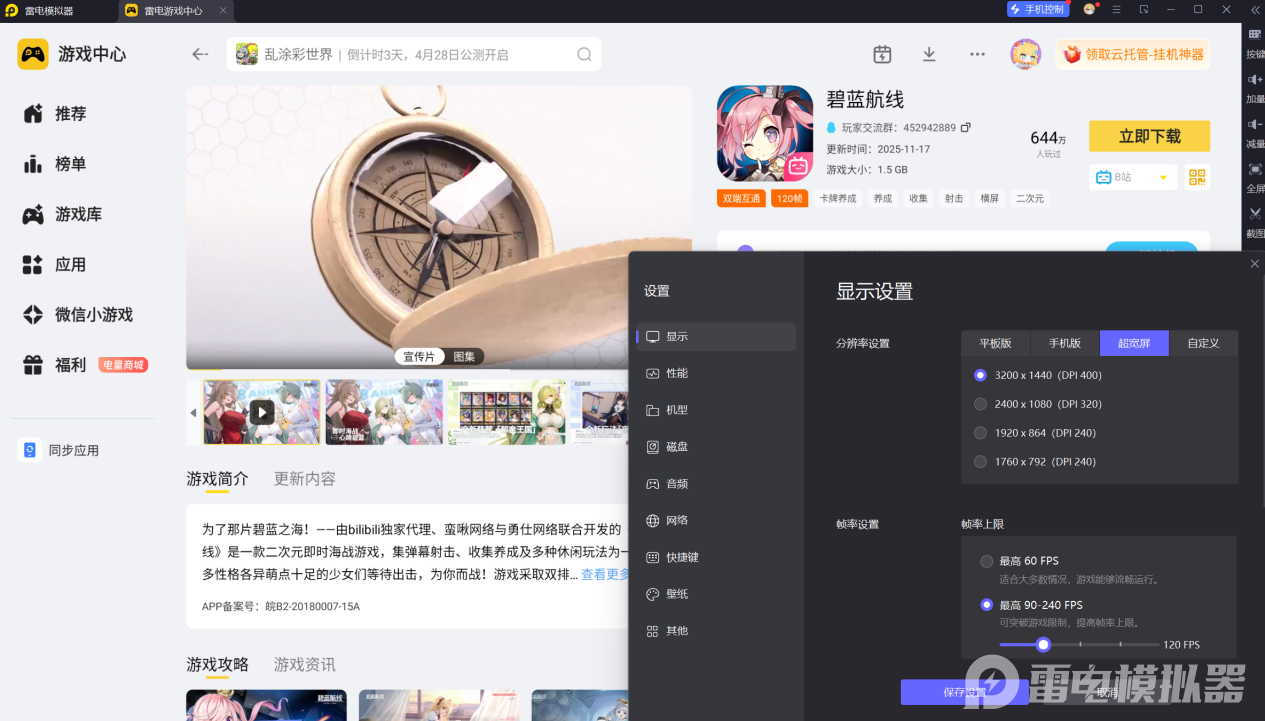Image resolution: width=1265 pixels, height=721 pixels.
Task: Click the back arrow icon
Action: click(200, 54)
